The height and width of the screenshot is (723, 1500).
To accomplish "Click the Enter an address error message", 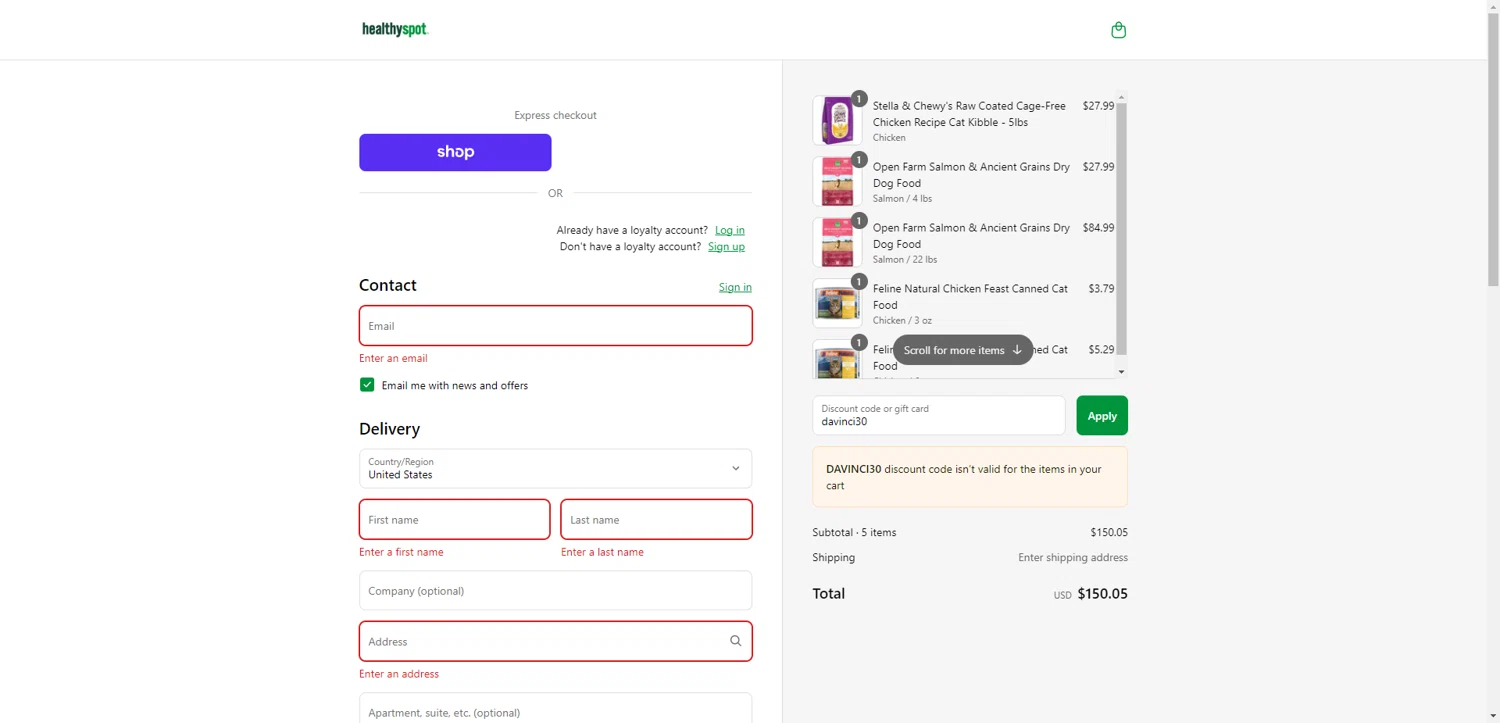I will (x=399, y=674).
